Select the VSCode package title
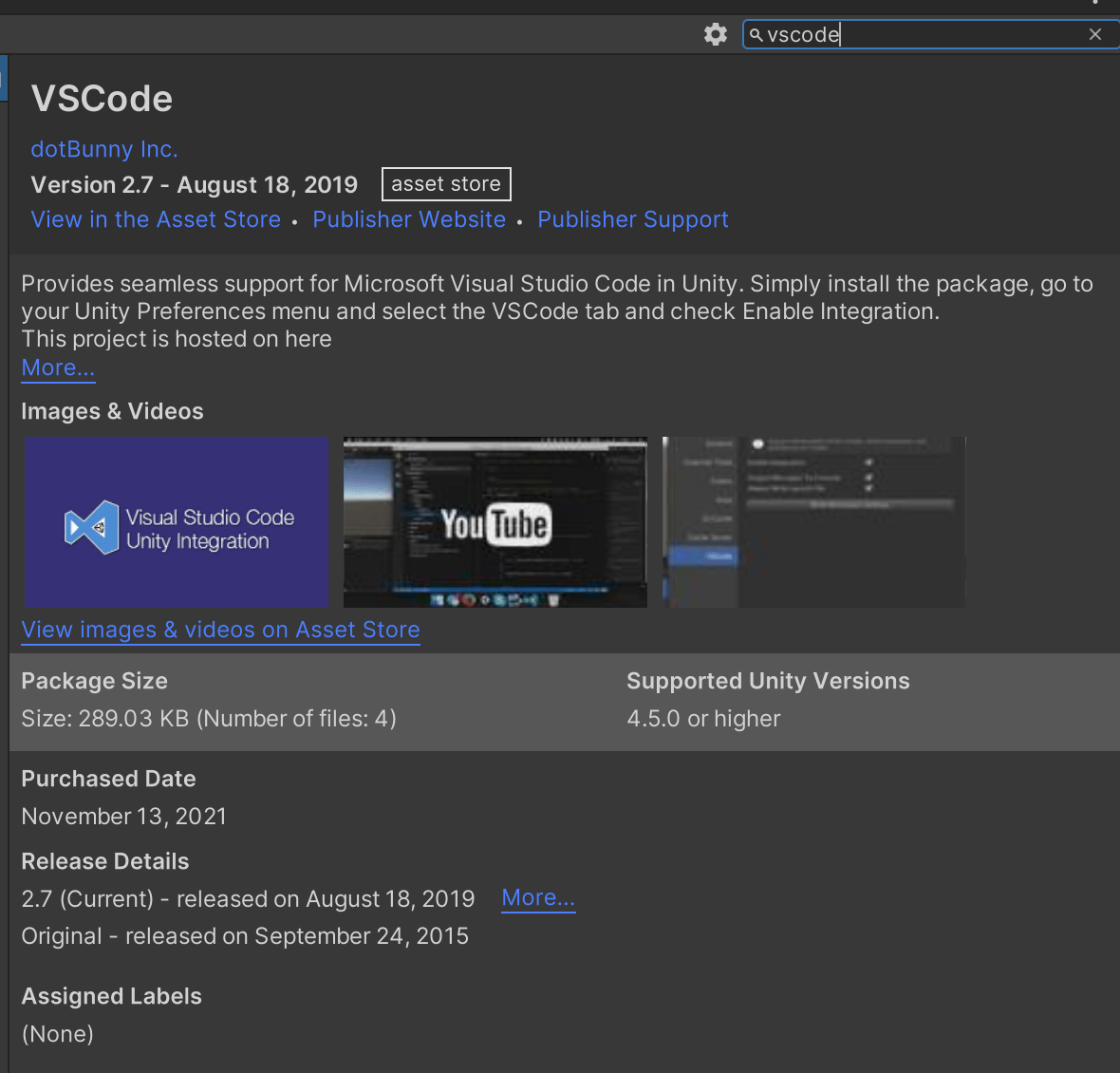Image resolution: width=1120 pixels, height=1073 pixels. click(x=103, y=98)
